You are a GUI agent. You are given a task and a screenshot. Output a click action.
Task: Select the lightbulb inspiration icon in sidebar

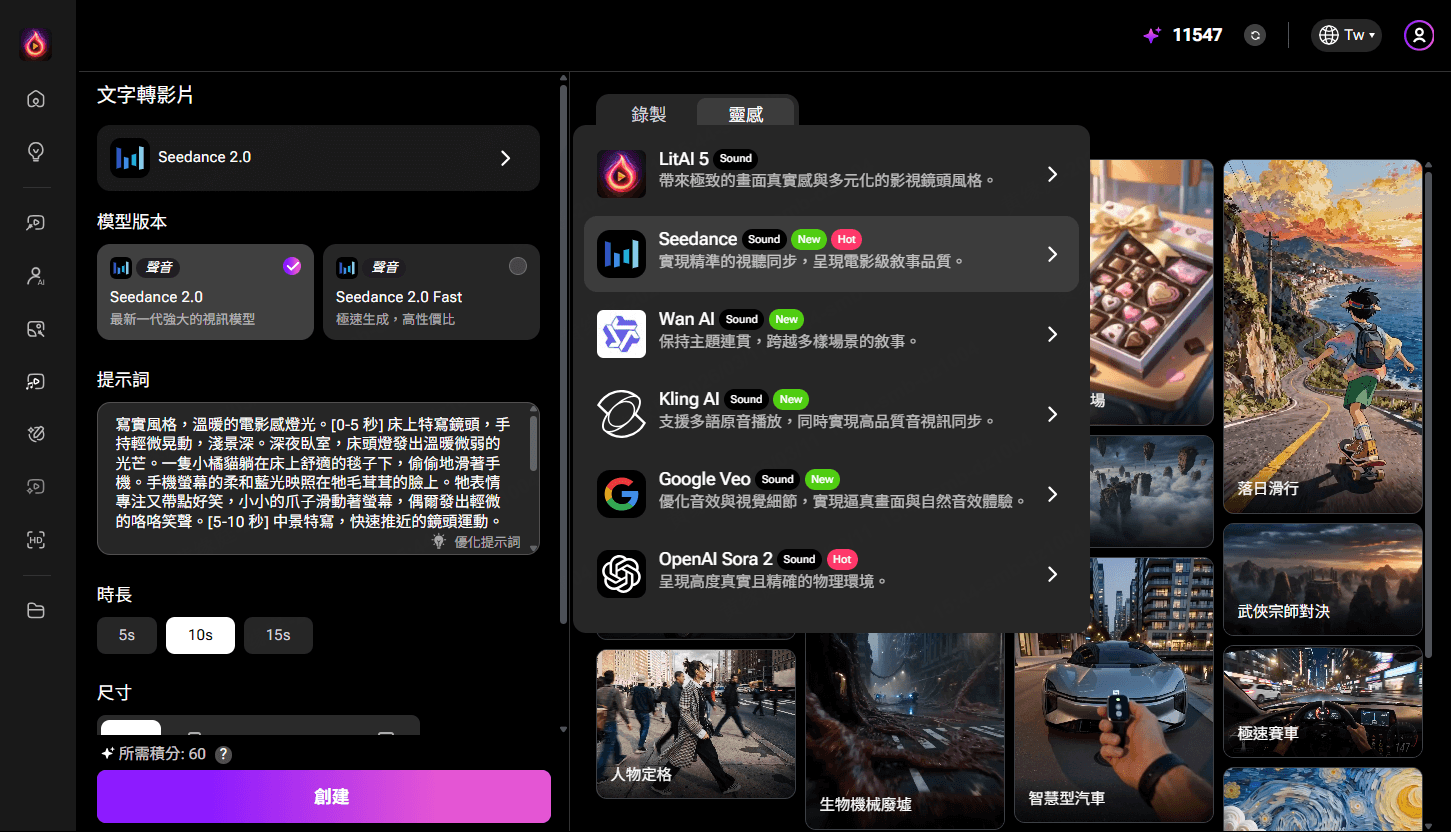pos(36,152)
